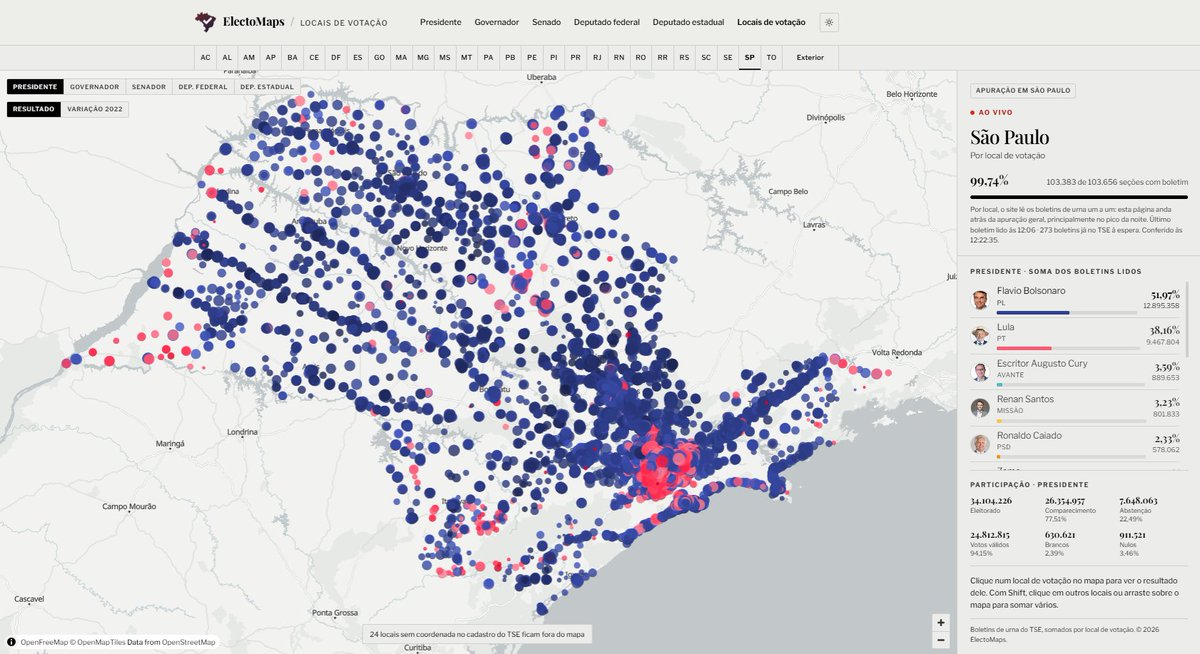1200x654 pixels.
Task: Select the SP state tab
Action: (x=750, y=58)
